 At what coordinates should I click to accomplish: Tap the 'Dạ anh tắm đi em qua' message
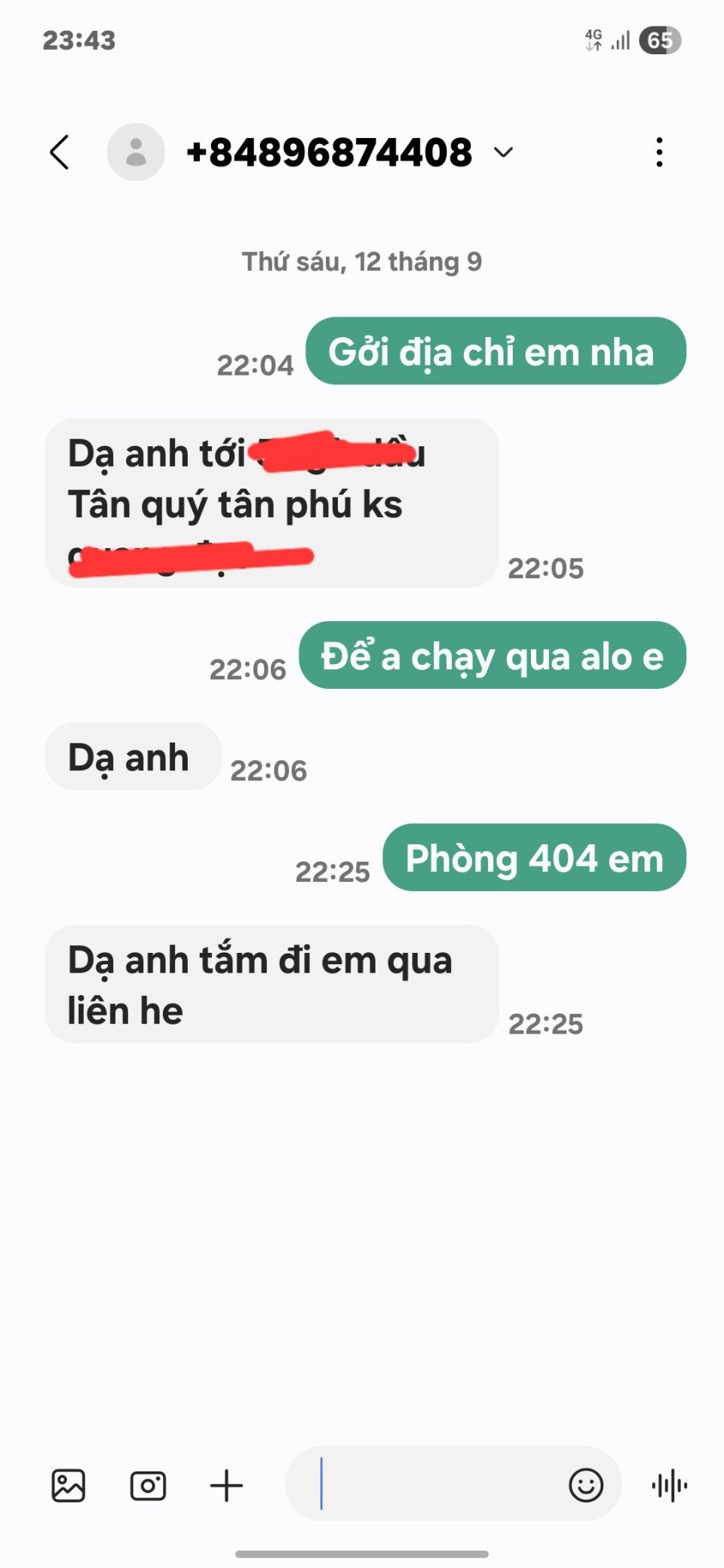point(271,984)
